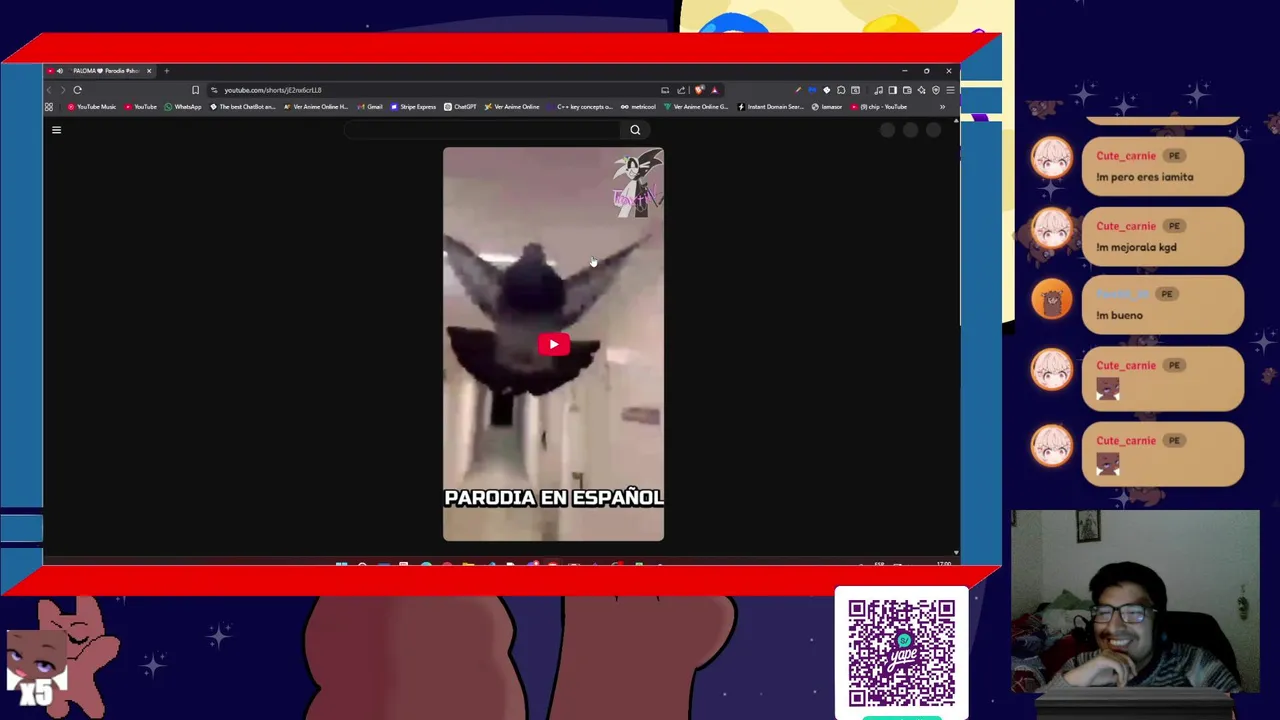Open the VPN shield toolbar icon
This screenshot has height=720, width=1280.
(x=936, y=90)
